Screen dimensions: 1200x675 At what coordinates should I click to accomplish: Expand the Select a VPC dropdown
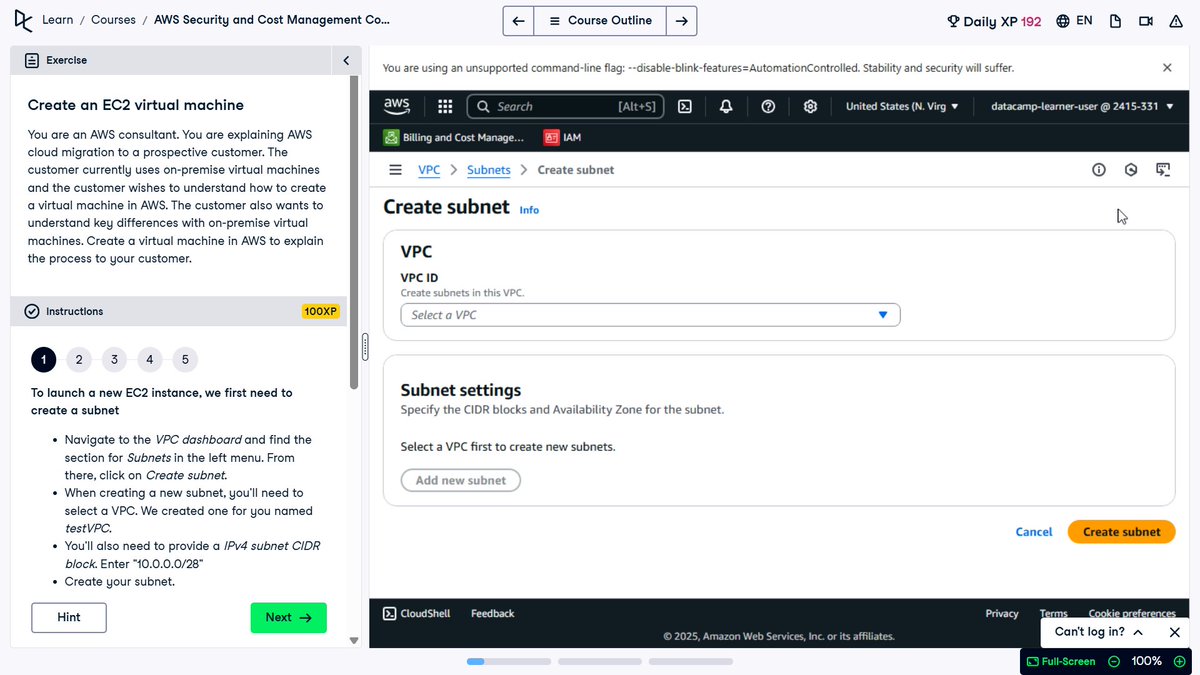(650, 315)
